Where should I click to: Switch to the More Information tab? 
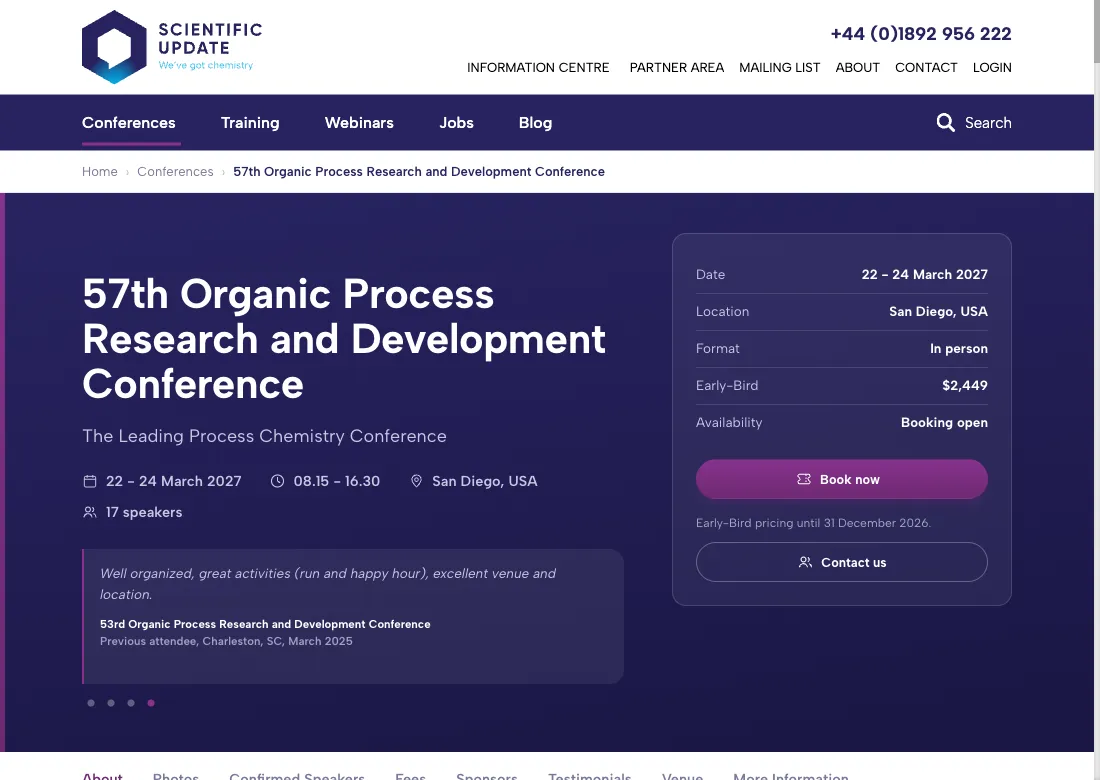791,776
